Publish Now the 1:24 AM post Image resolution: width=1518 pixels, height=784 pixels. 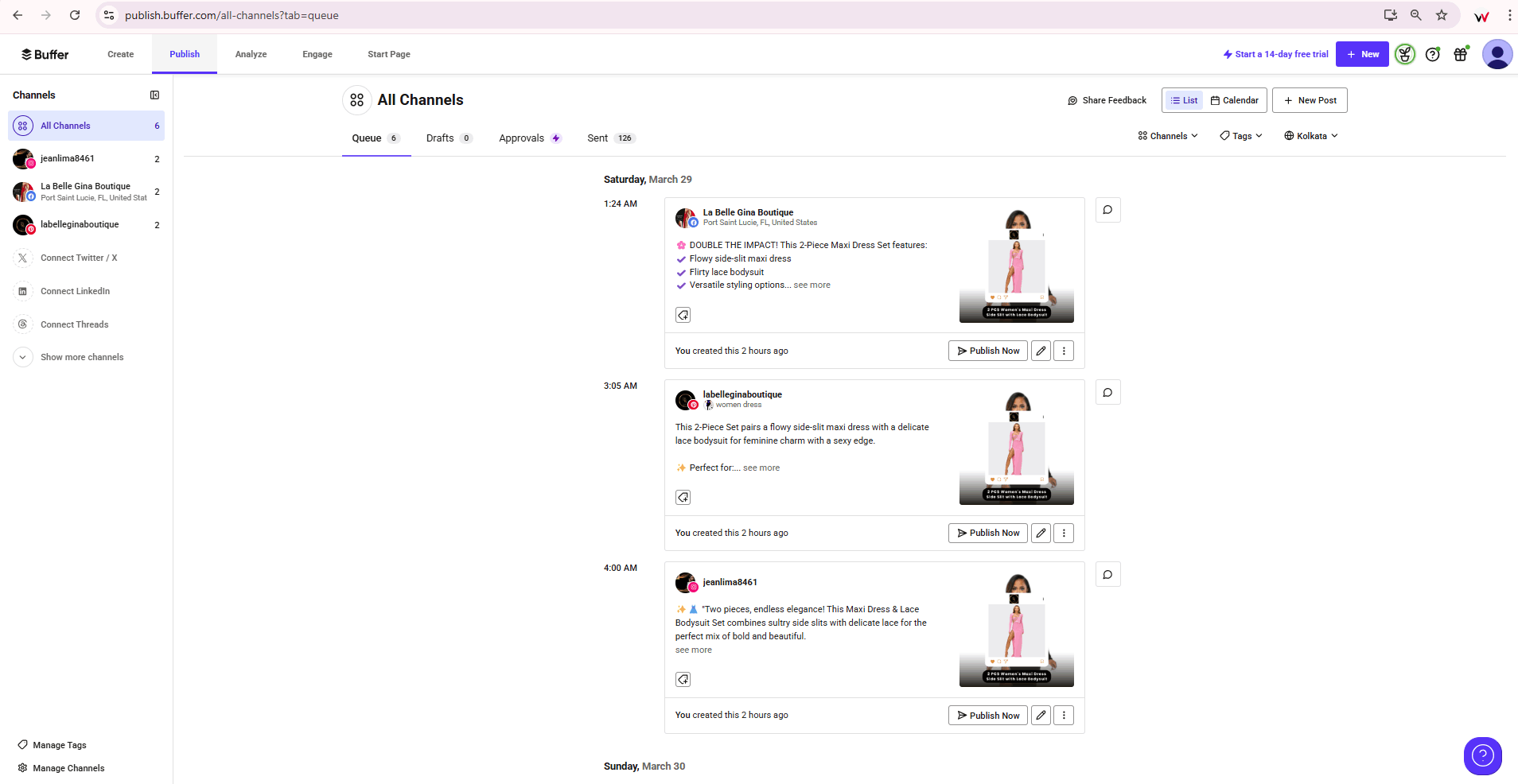click(x=987, y=351)
